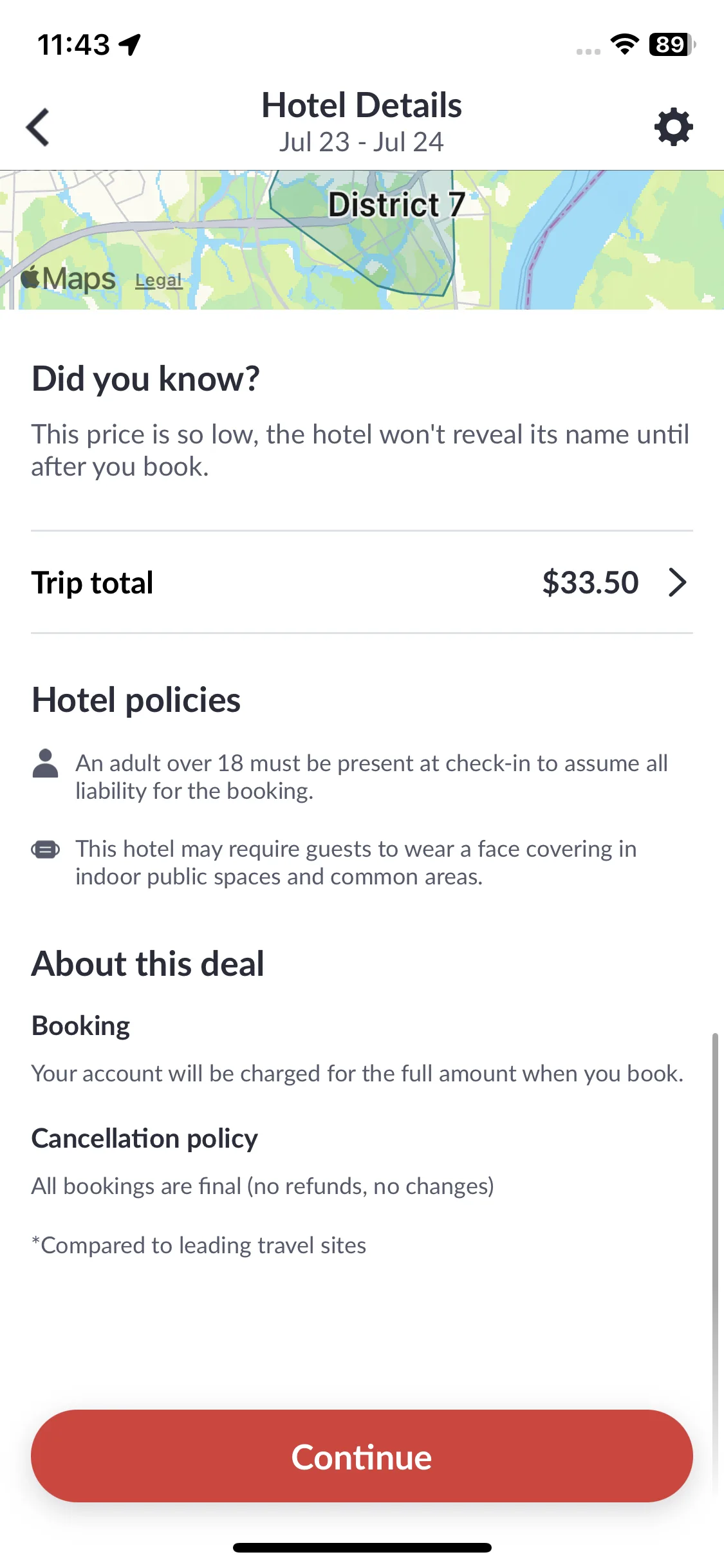
Task: Open Trip total price breakdown row
Action: tap(362, 583)
